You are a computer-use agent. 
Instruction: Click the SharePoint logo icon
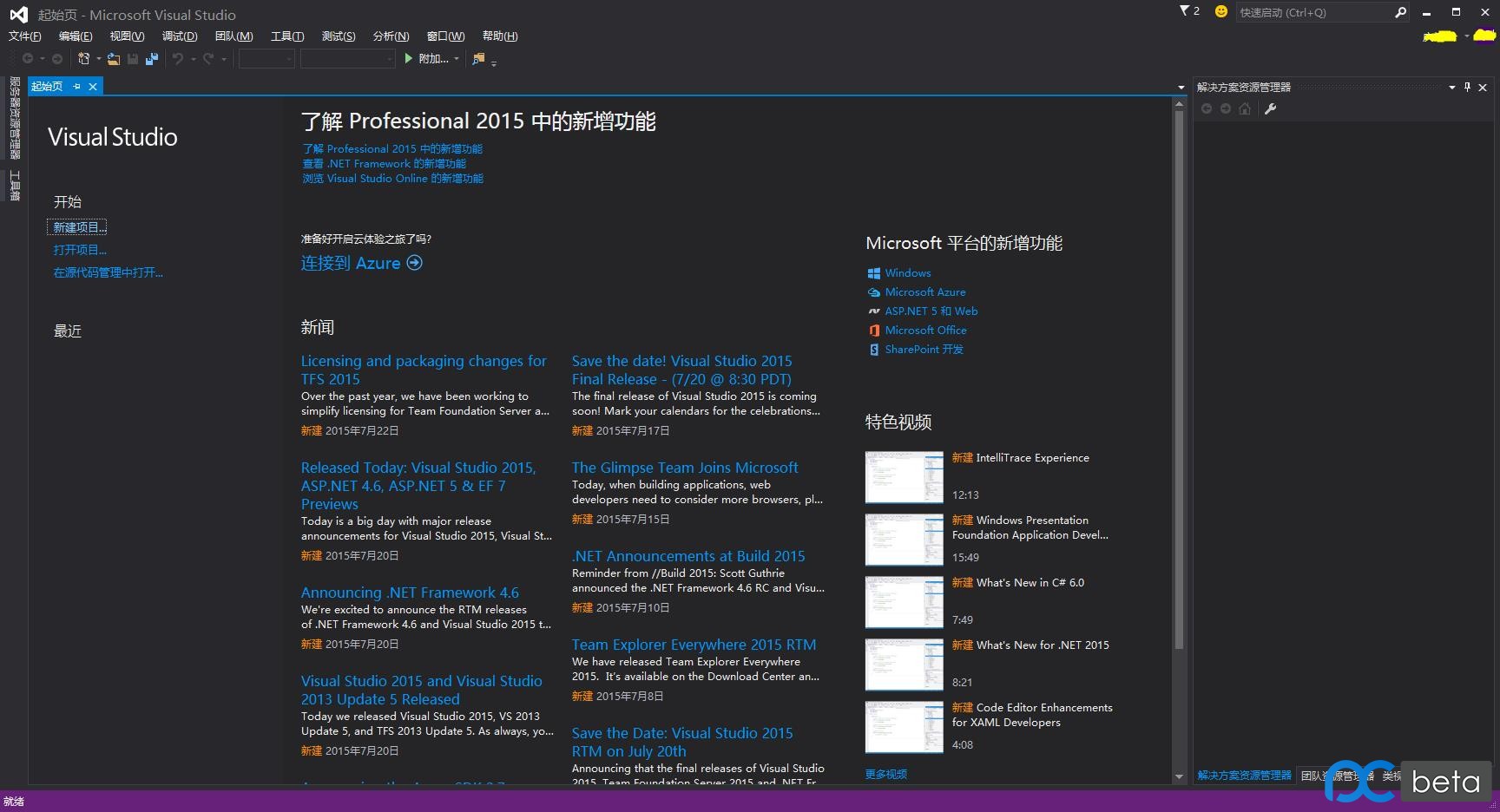click(x=874, y=350)
